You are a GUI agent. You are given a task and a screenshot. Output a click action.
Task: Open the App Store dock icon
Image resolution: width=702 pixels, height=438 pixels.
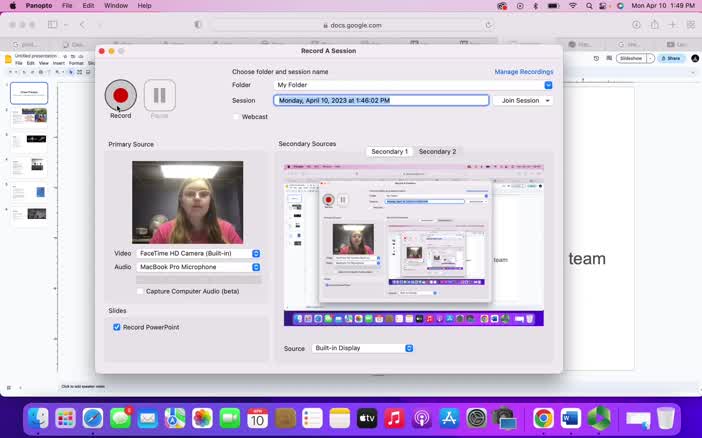pos(449,418)
